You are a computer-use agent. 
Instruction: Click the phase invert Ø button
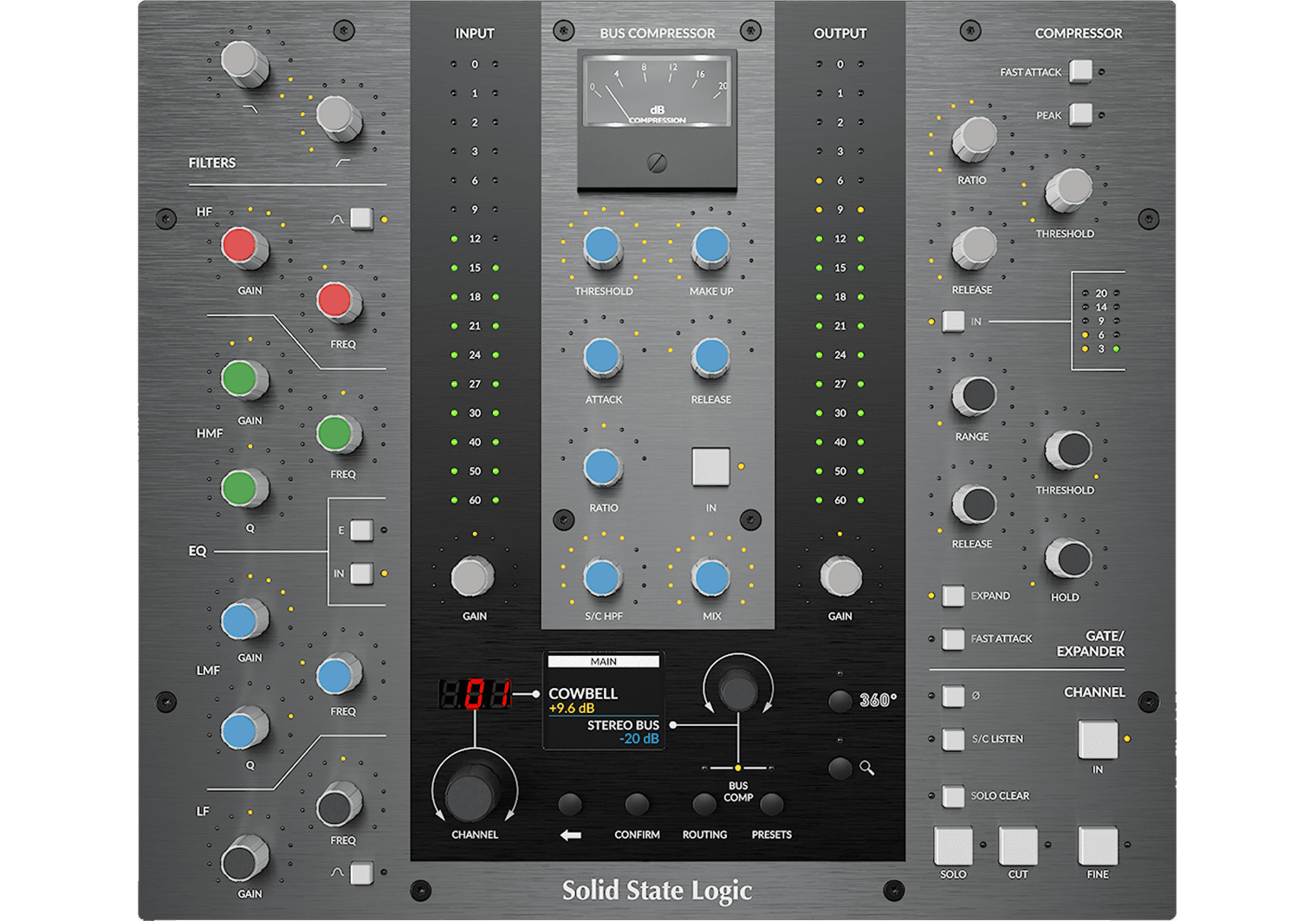[953, 696]
